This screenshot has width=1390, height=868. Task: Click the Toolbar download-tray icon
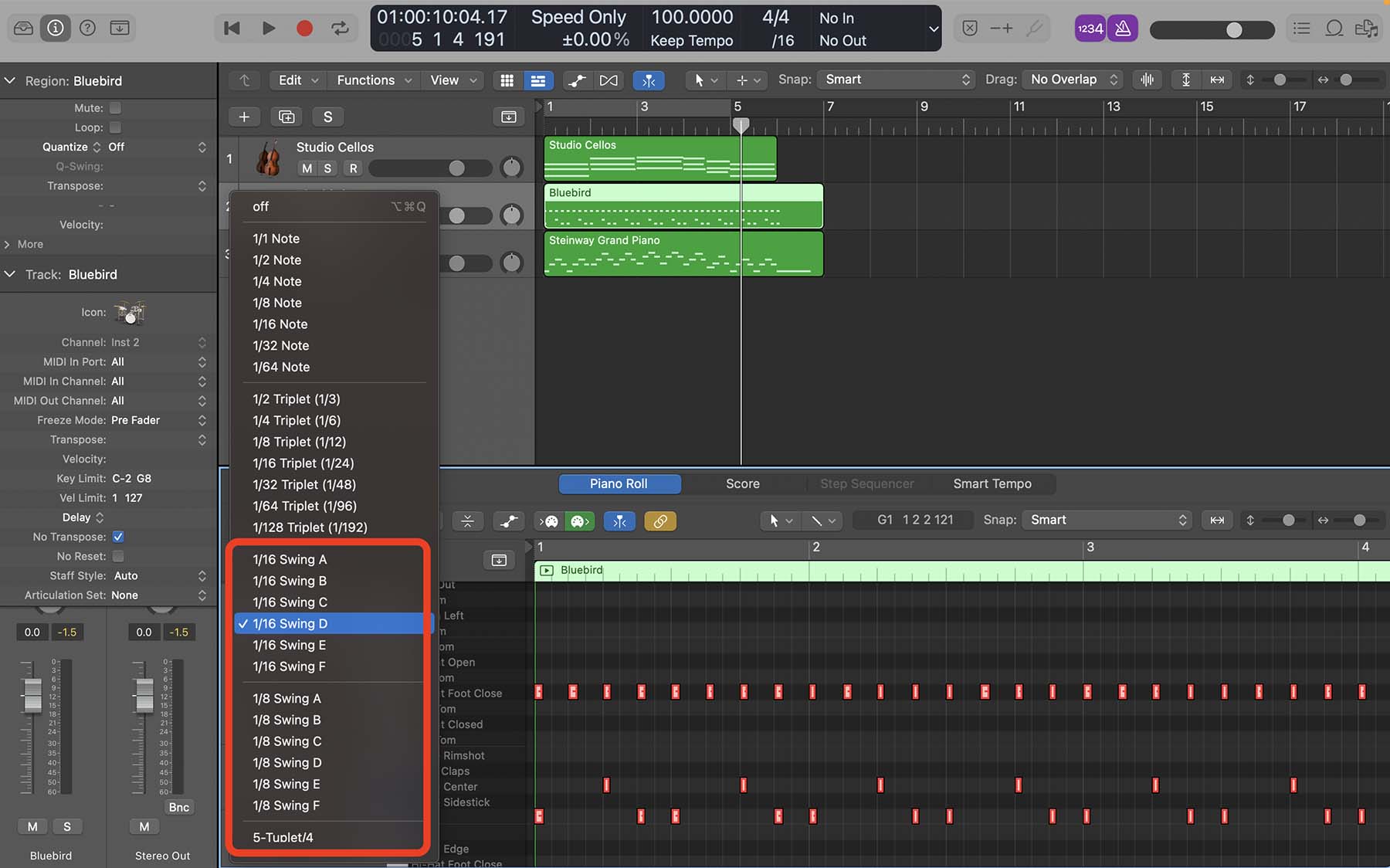120,29
